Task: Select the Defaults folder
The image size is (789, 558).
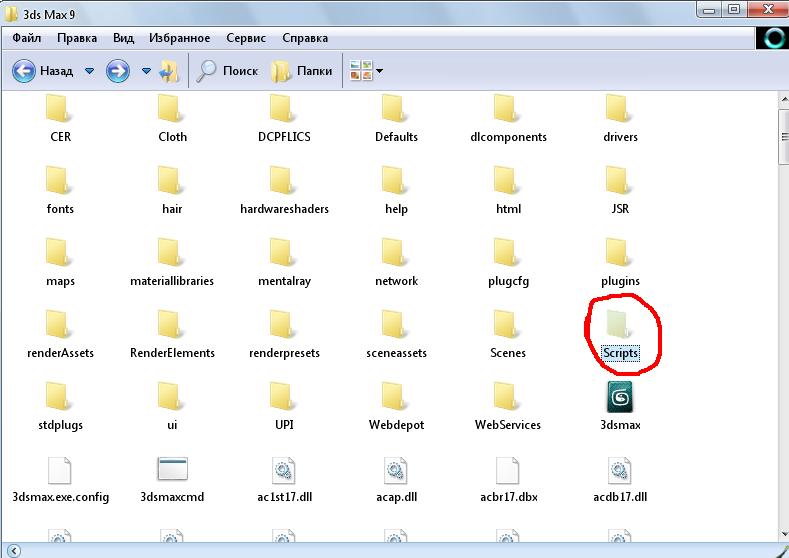Action: coord(396,119)
